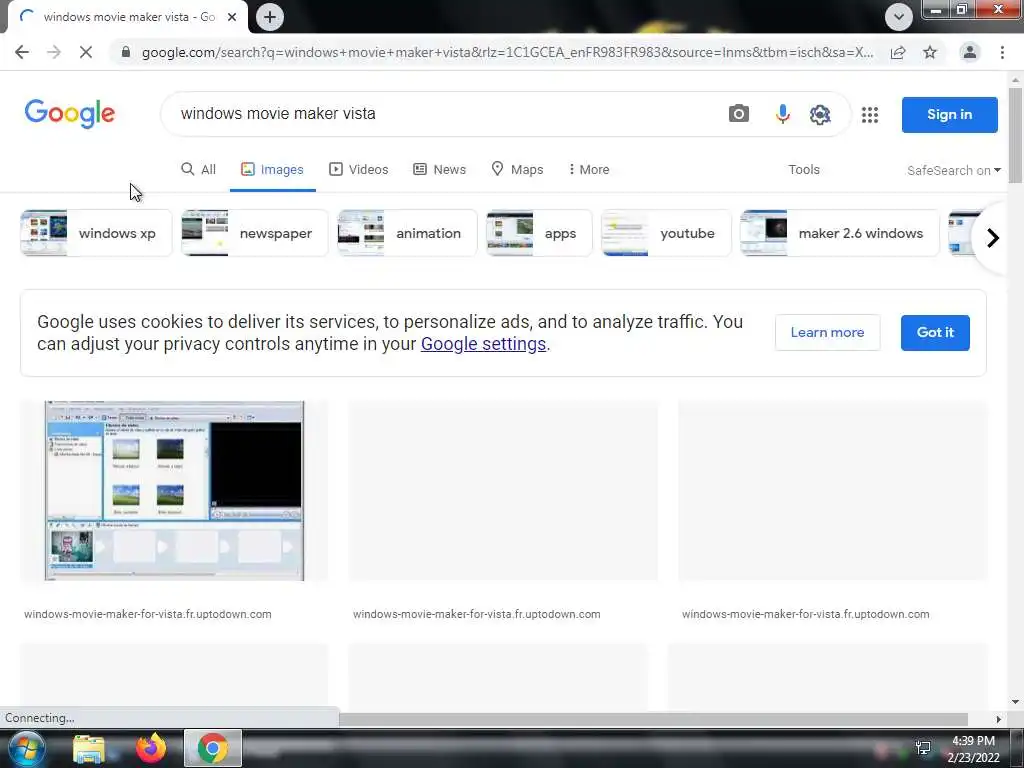The width and height of the screenshot is (1024, 768).
Task: Open second result's uptodown.com source link
Action: 477,615
